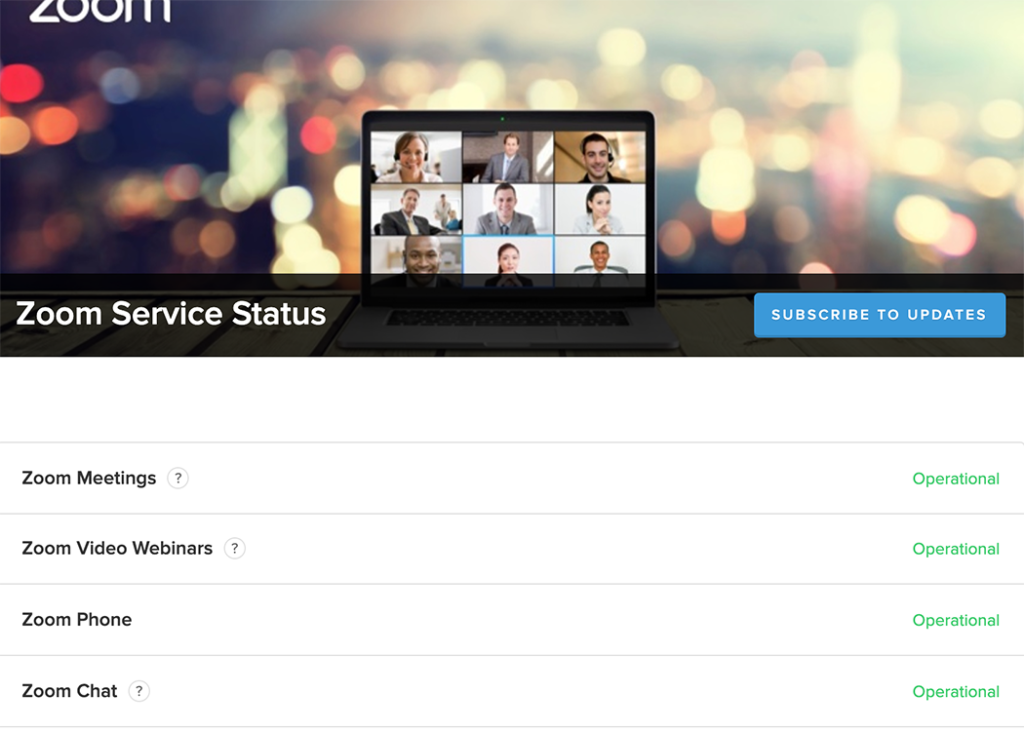Image resolution: width=1024 pixels, height=731 pixels.
Task: Open the help icon beside Zoom Meetings
Action: tap(178, 478)
